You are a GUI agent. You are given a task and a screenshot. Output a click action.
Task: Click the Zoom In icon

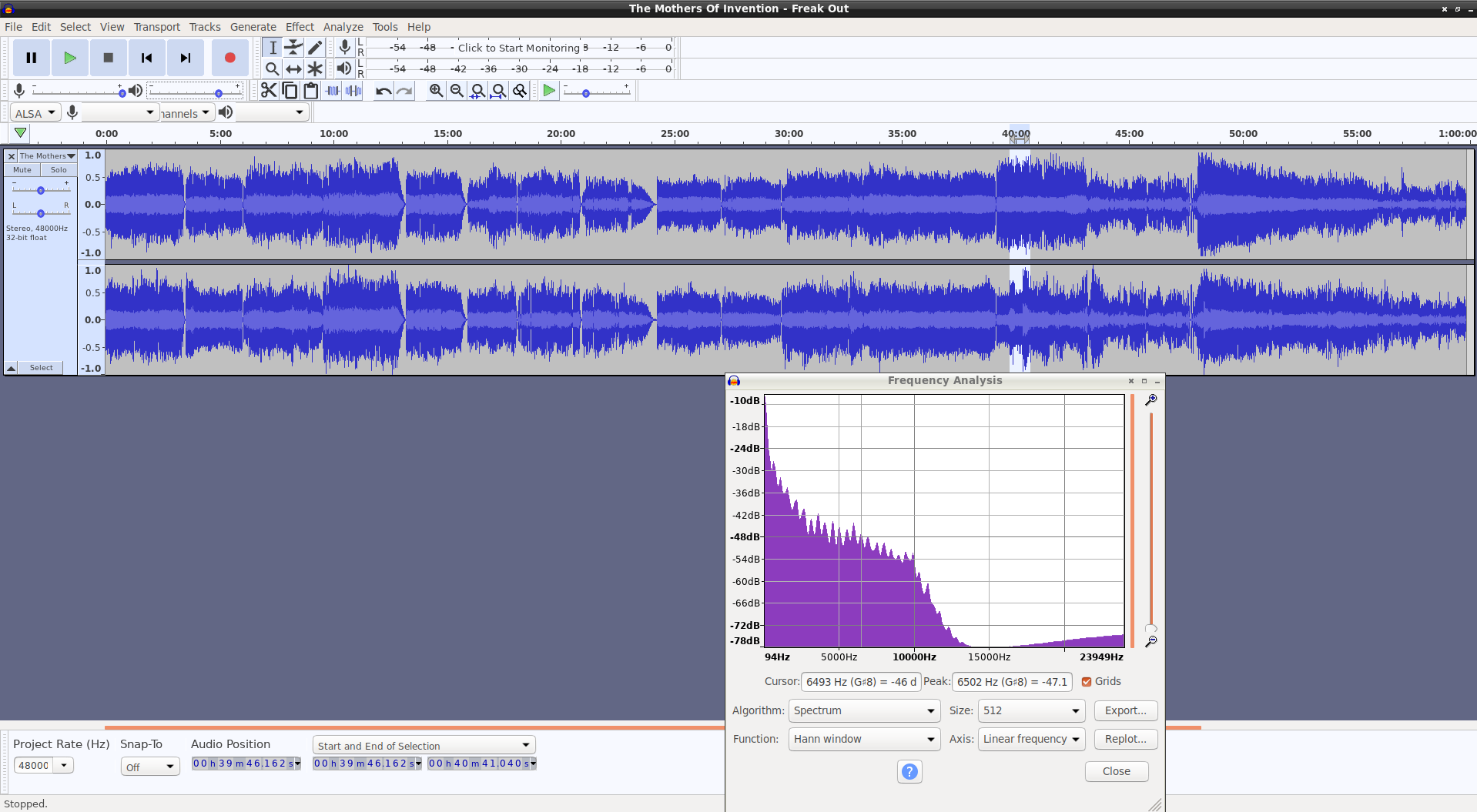[436, 91]
